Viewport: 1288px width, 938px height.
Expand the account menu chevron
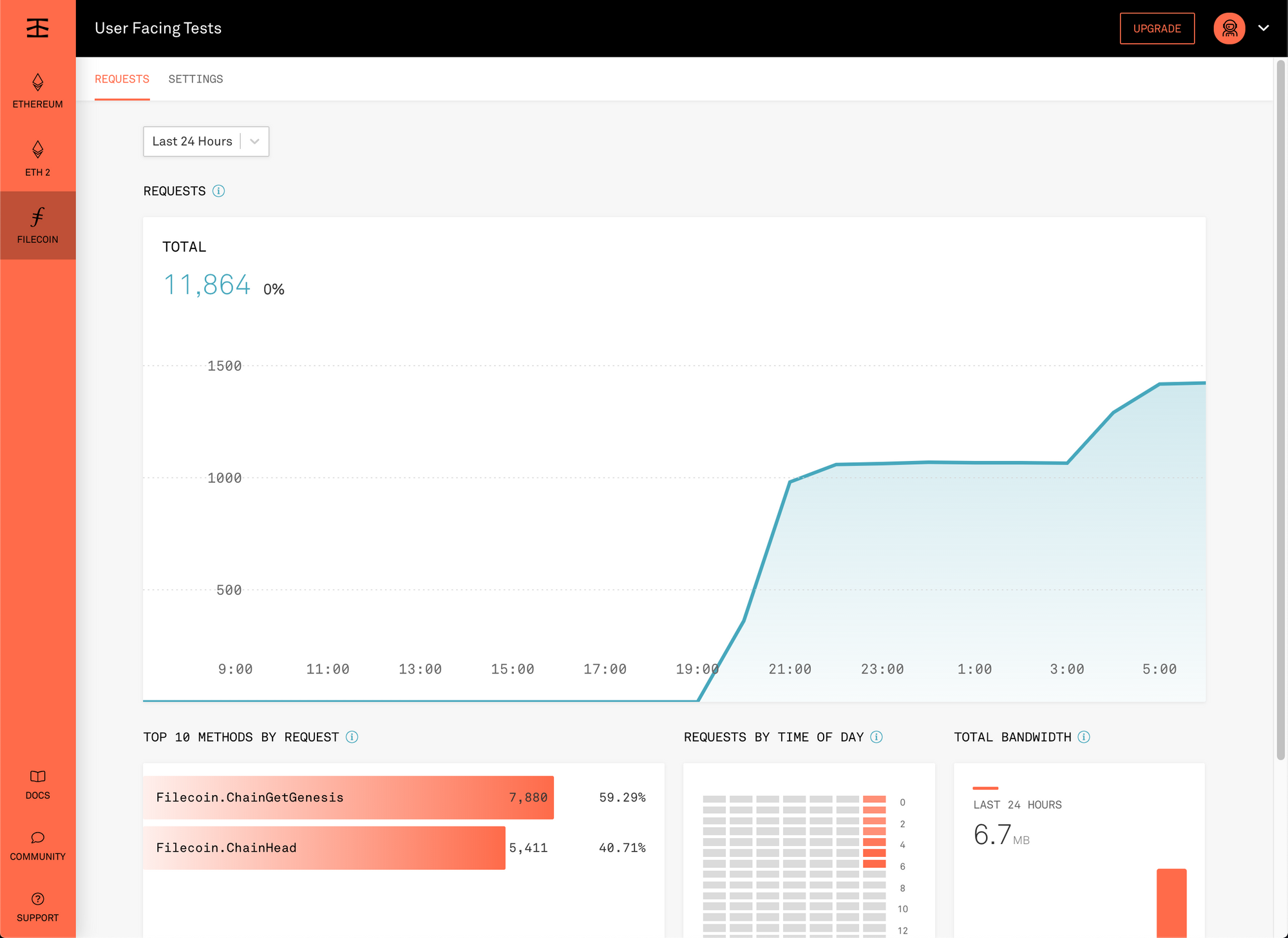pyautogui.click(x=1264, y=28)
